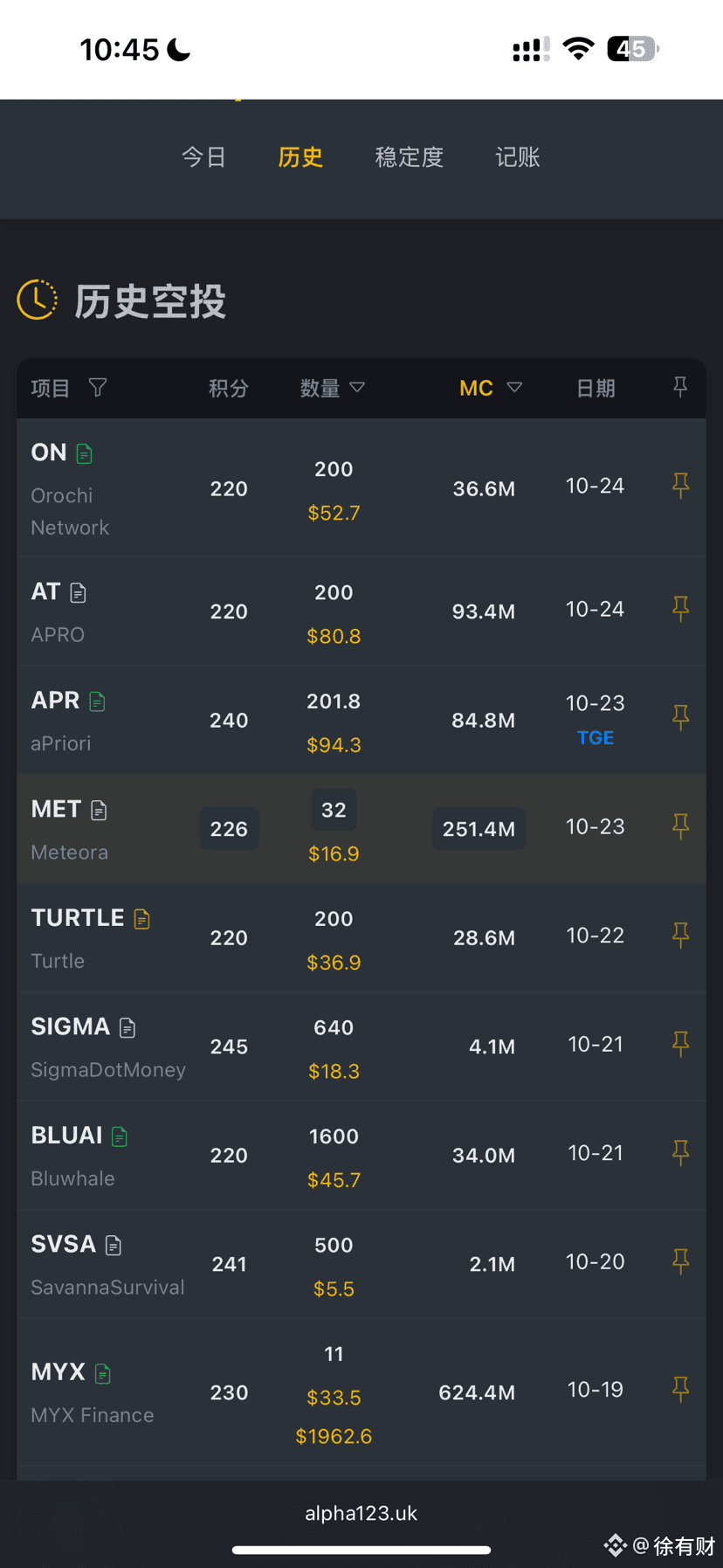Toggle the pin for the BLUAI row
The height and width of the screenshot is (1568, 723).
[x=680, y=1152]
